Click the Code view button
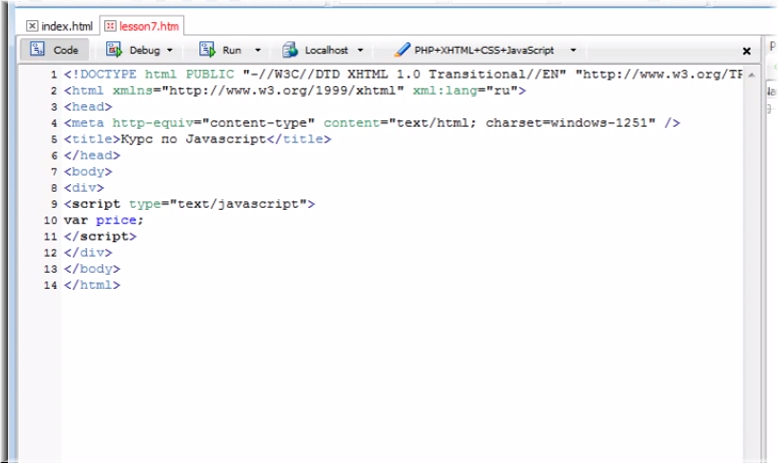The height and width of the screenshot is (463, 778). 54,50
